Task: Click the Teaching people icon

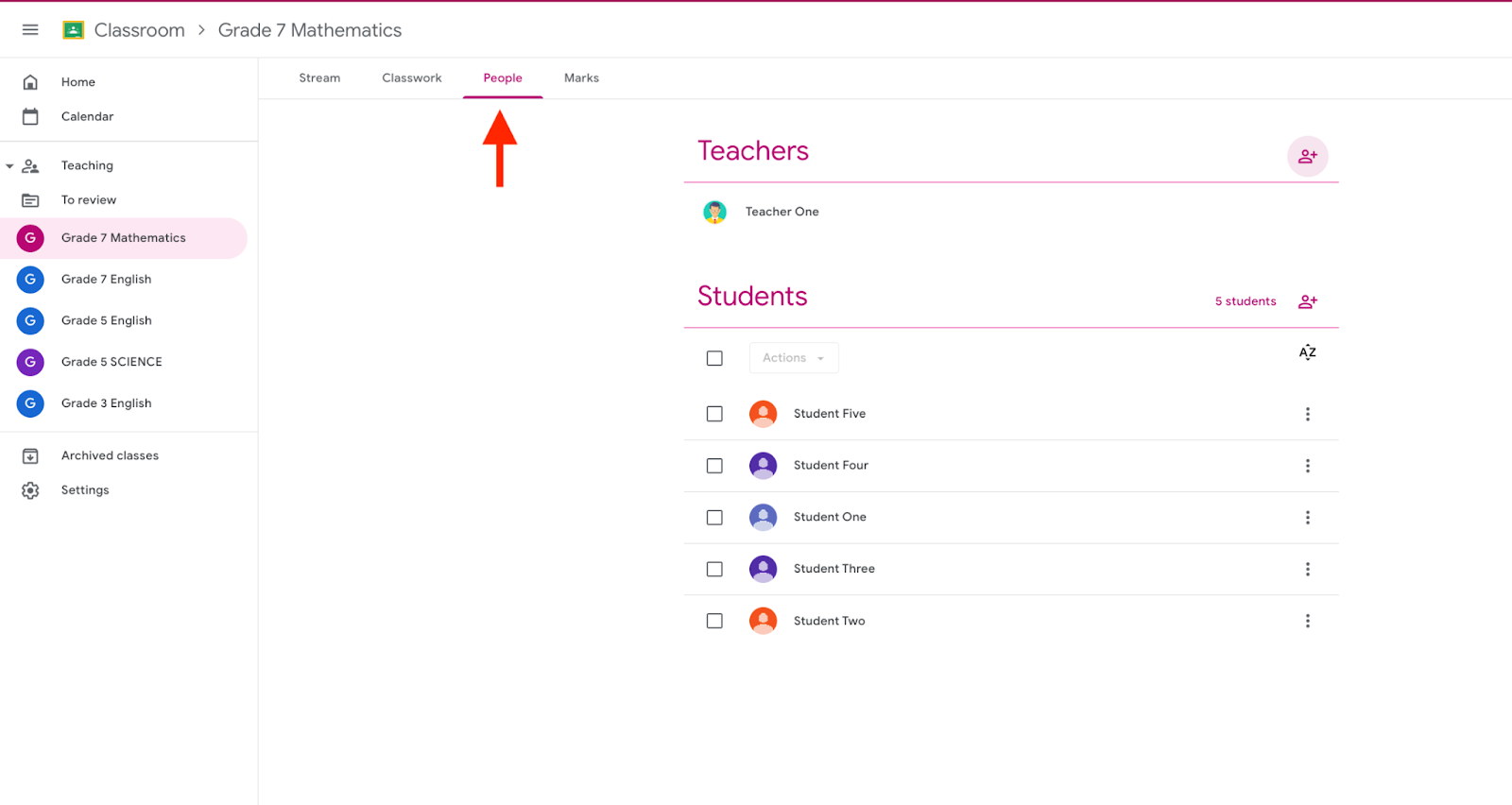Action: coord(30,165)
